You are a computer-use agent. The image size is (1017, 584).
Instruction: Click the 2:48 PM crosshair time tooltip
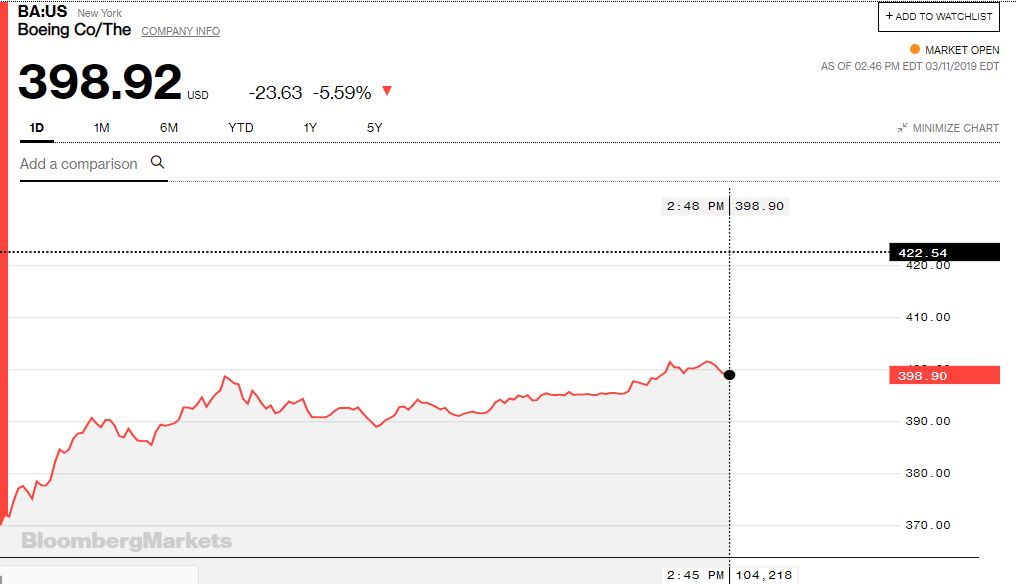[x=695, y=206]
